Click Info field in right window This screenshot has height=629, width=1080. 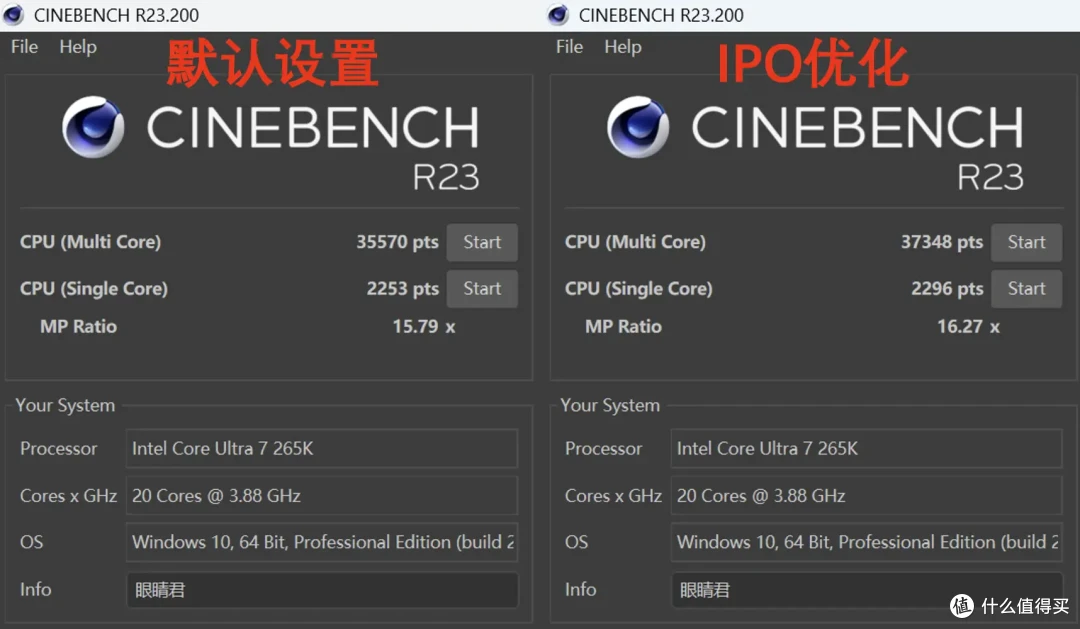click(x=866, y=590)
